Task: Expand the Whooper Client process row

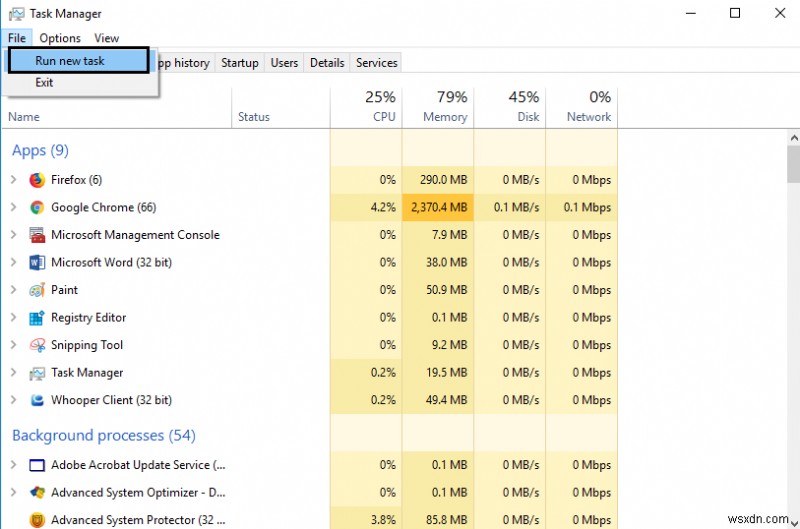Action: (14, 400)
